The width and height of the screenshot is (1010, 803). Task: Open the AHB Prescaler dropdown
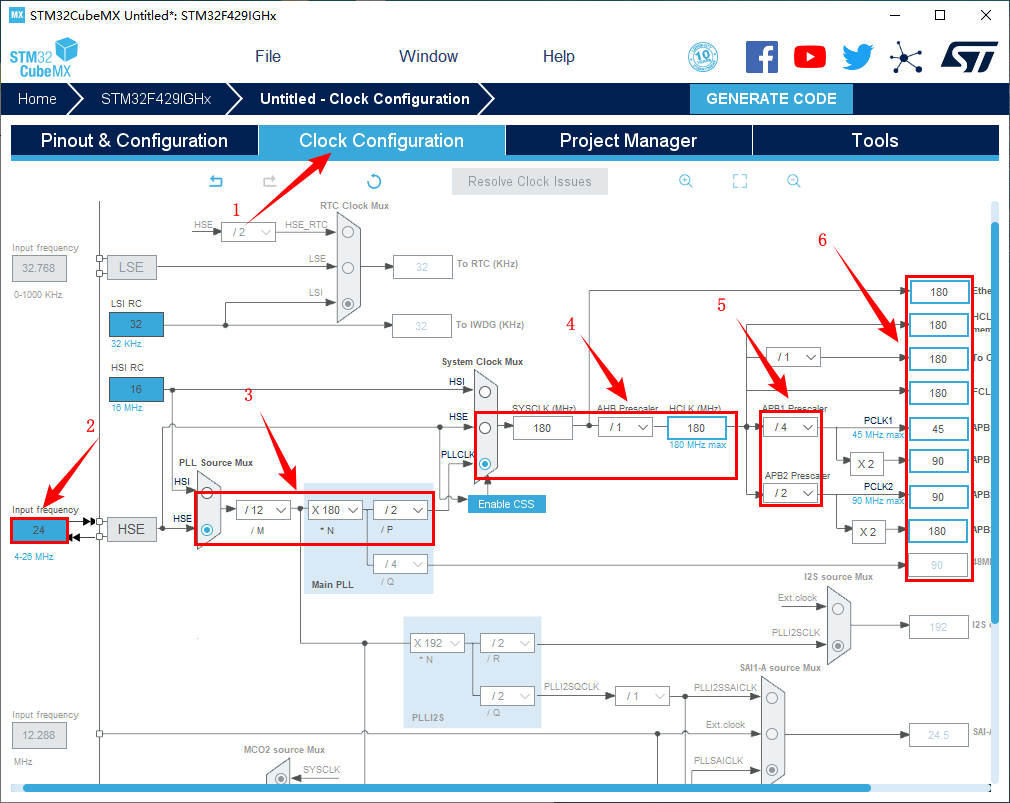click(624, 428)
